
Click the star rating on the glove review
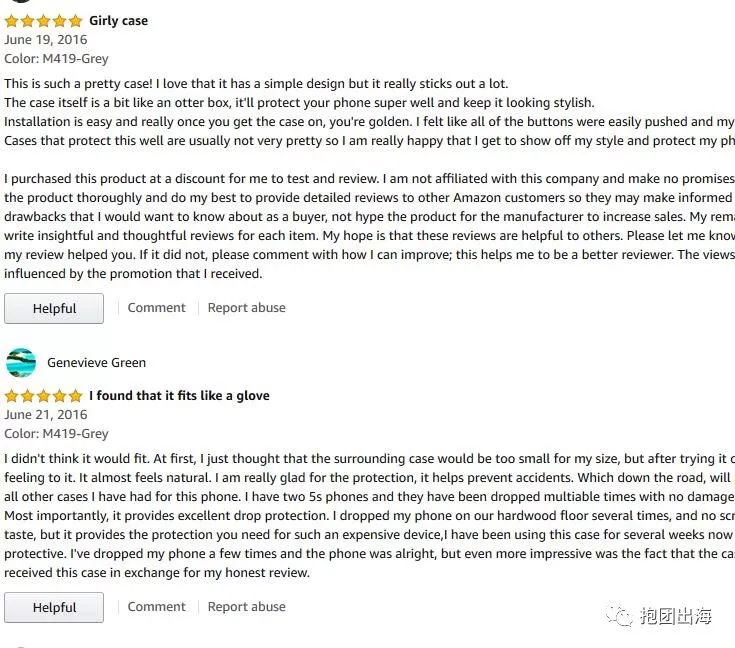click(x=43, y=396)
